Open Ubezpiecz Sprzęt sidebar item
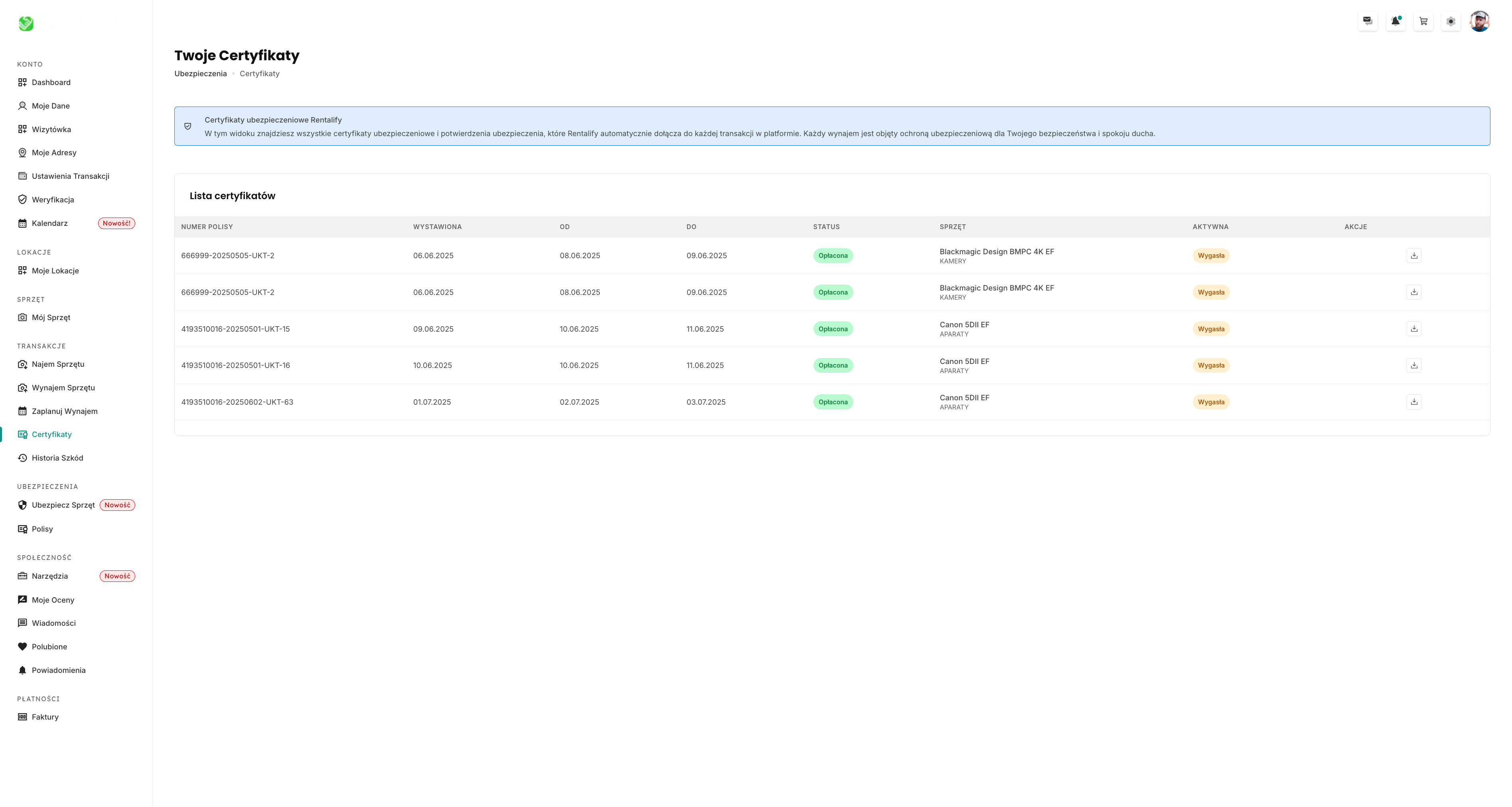Viewport: 1512px width, 807px height. pos(63,505)
